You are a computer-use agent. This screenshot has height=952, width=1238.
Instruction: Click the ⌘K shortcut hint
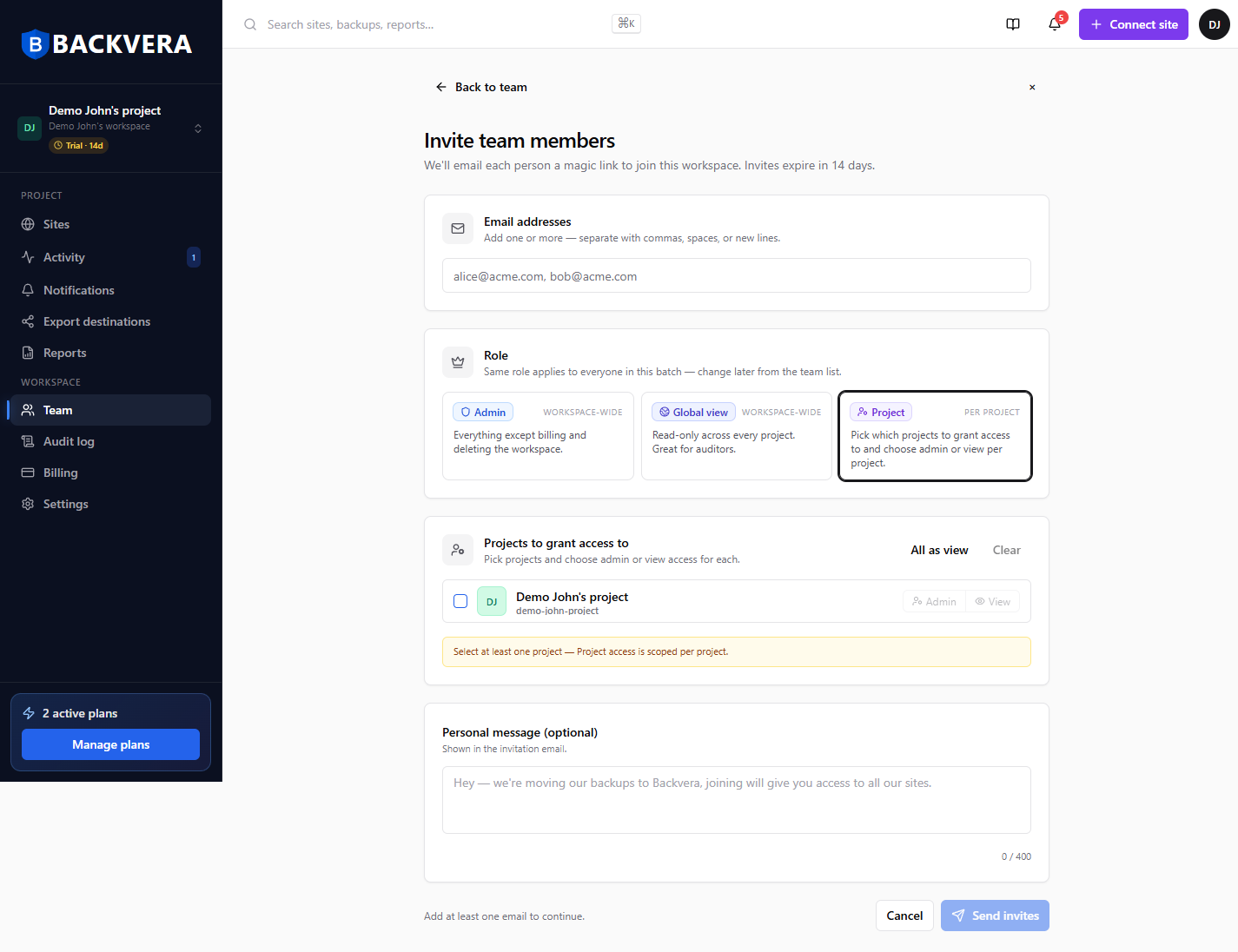point(626,23)
